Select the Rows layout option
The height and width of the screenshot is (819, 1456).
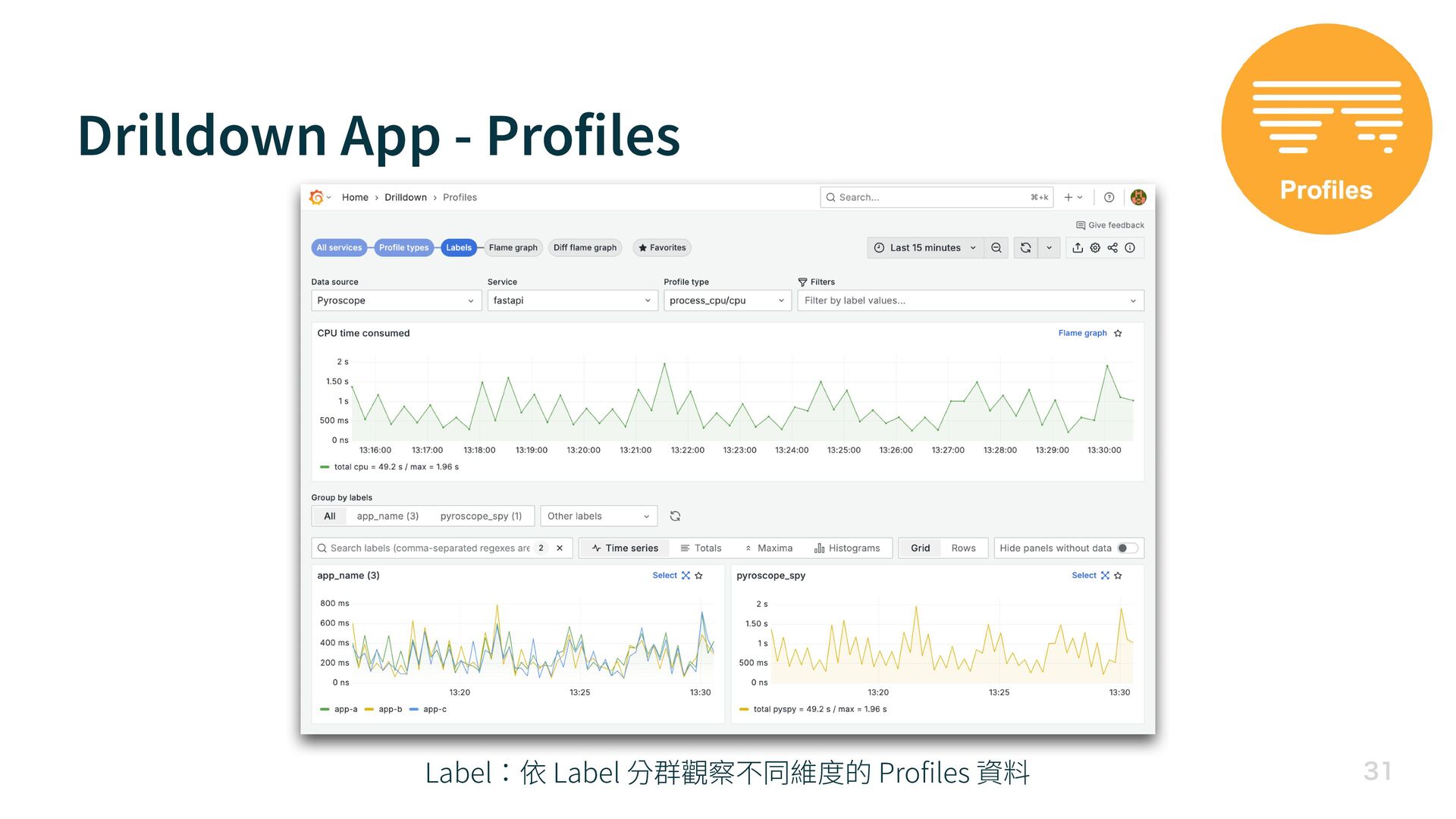963,548
